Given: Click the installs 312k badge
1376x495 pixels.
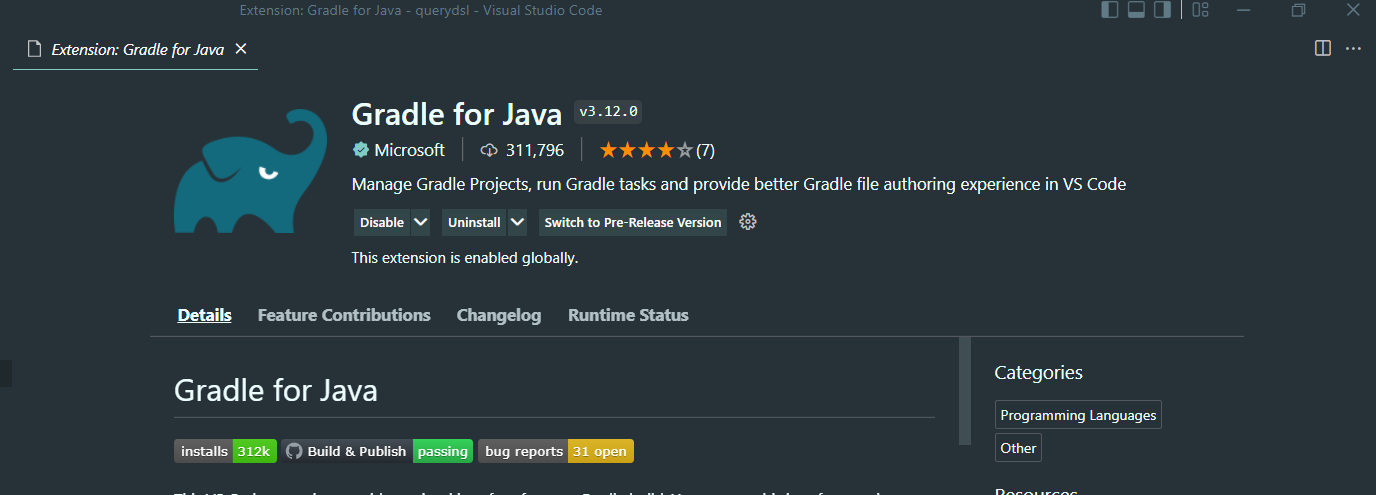Looking at the screenshot, I should [226, 451].
